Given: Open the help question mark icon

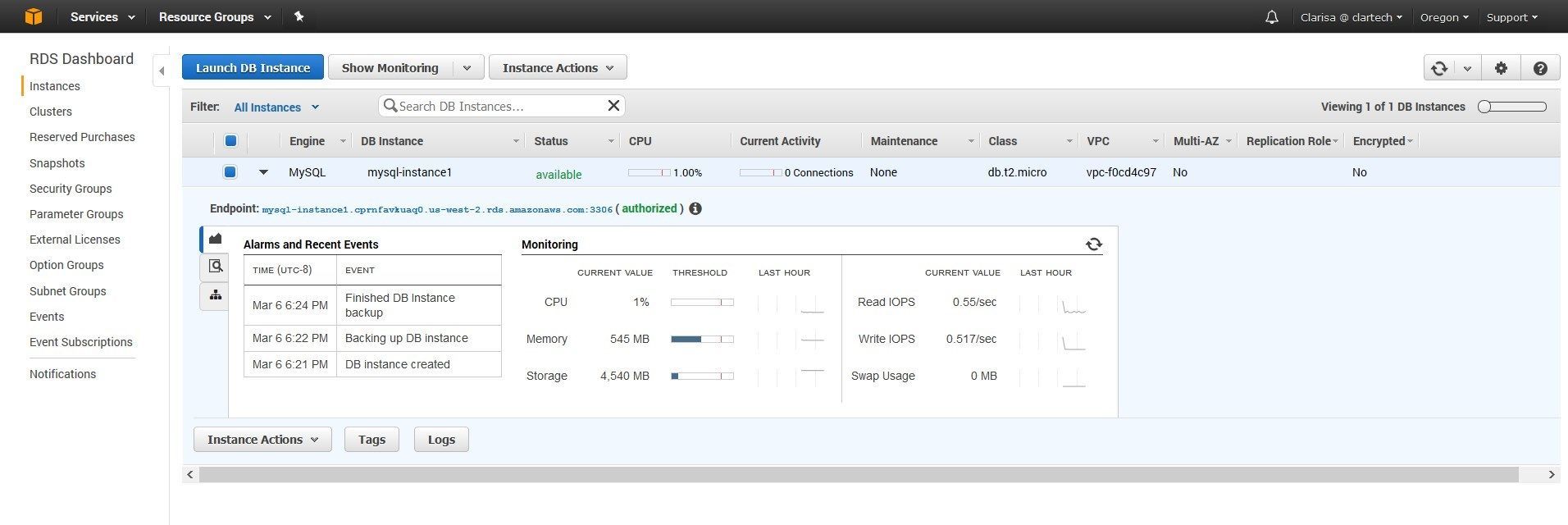Looking at the screenshot, I should click(x=1540, y=68).
